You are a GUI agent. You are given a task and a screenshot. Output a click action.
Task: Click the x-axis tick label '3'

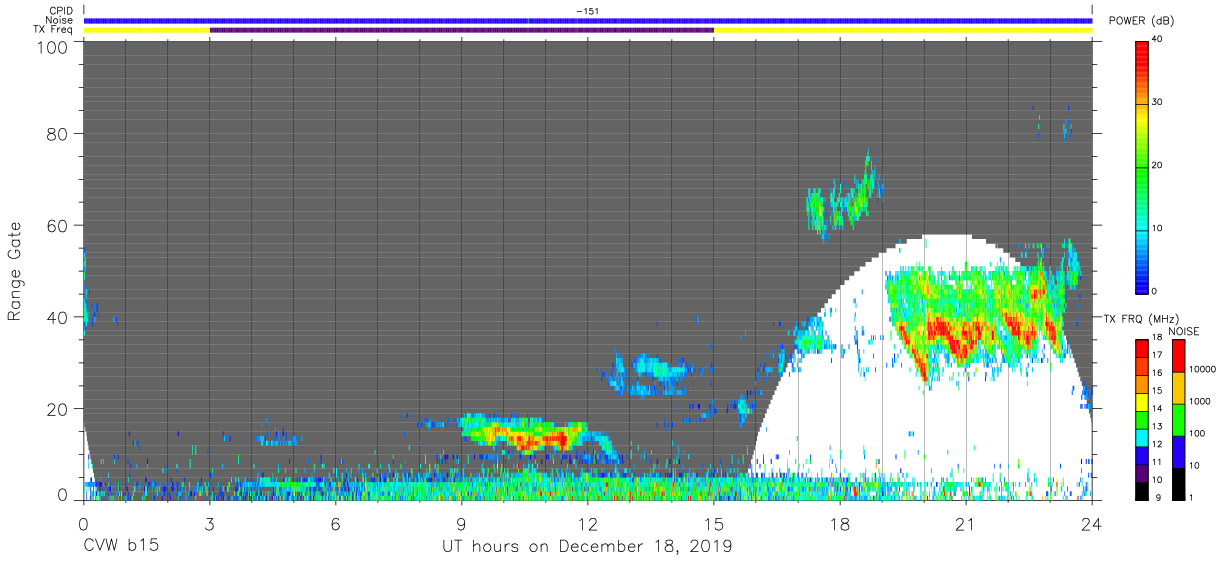pyautogui.click(x=209, y=524)
